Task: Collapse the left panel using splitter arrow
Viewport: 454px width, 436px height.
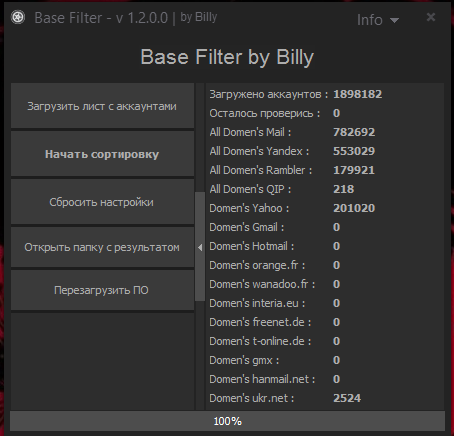Action: [200, 247]
